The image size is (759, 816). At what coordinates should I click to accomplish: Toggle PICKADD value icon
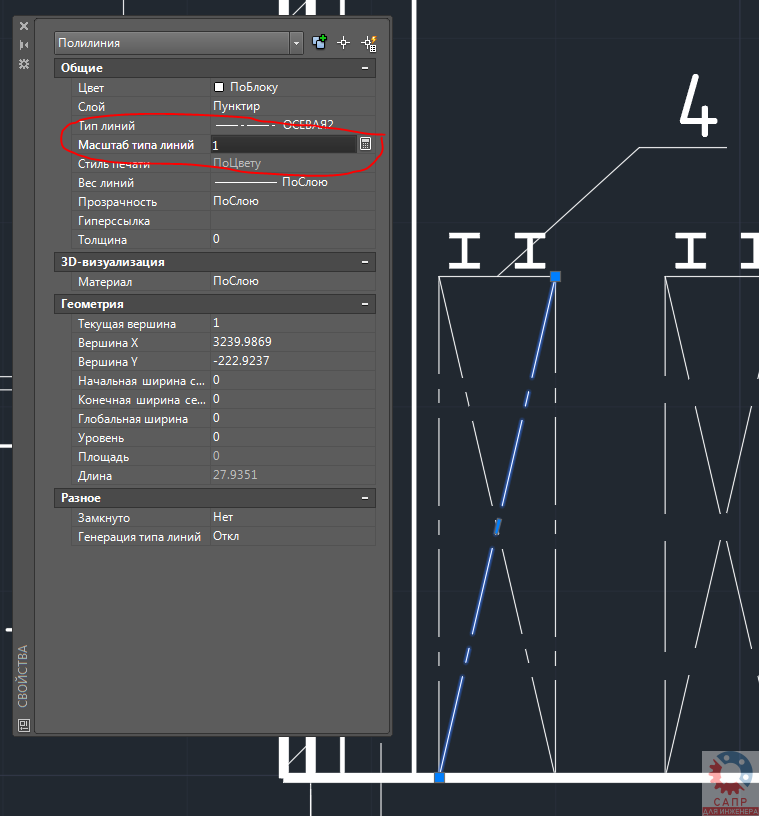coord(320,43)
